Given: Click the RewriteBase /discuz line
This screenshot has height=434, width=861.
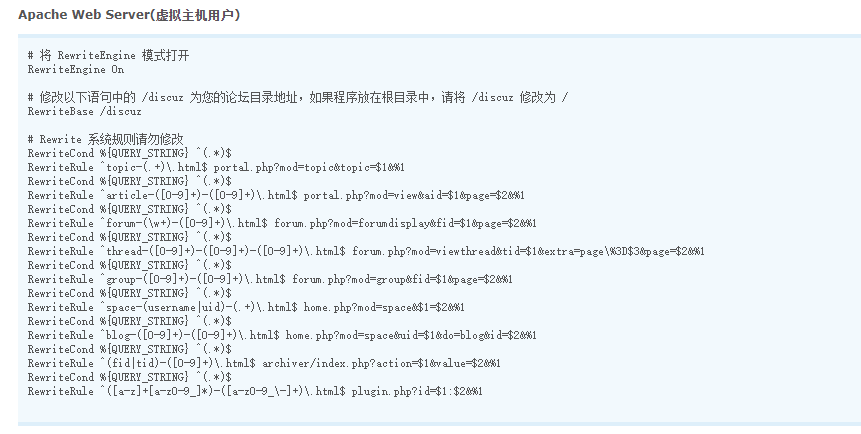Looking at the screenshot, I should pyautogui.click(x=85, y=112).
